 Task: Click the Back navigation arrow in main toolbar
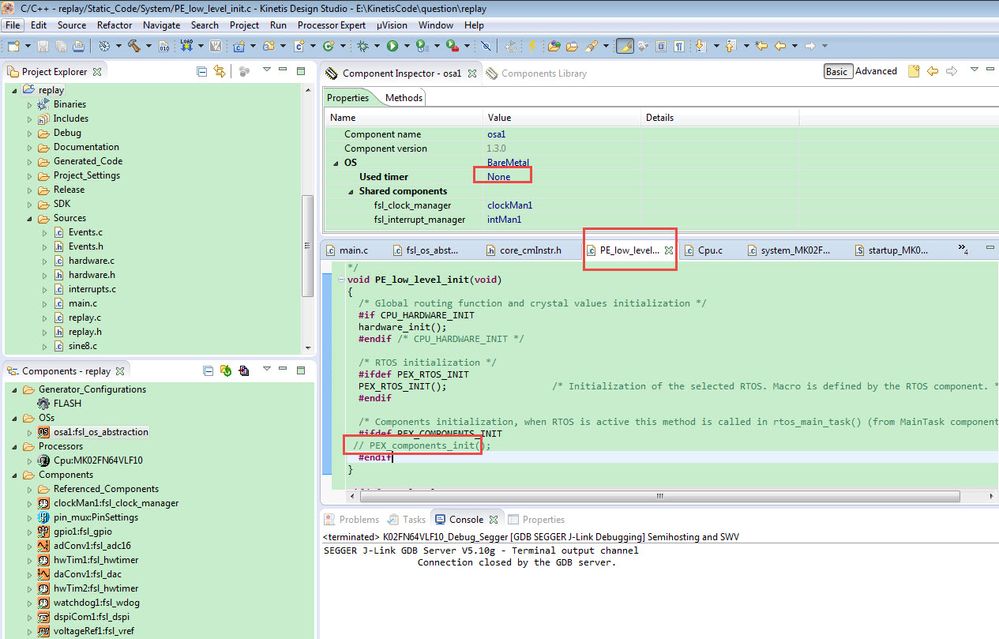[x=780, y=46]
